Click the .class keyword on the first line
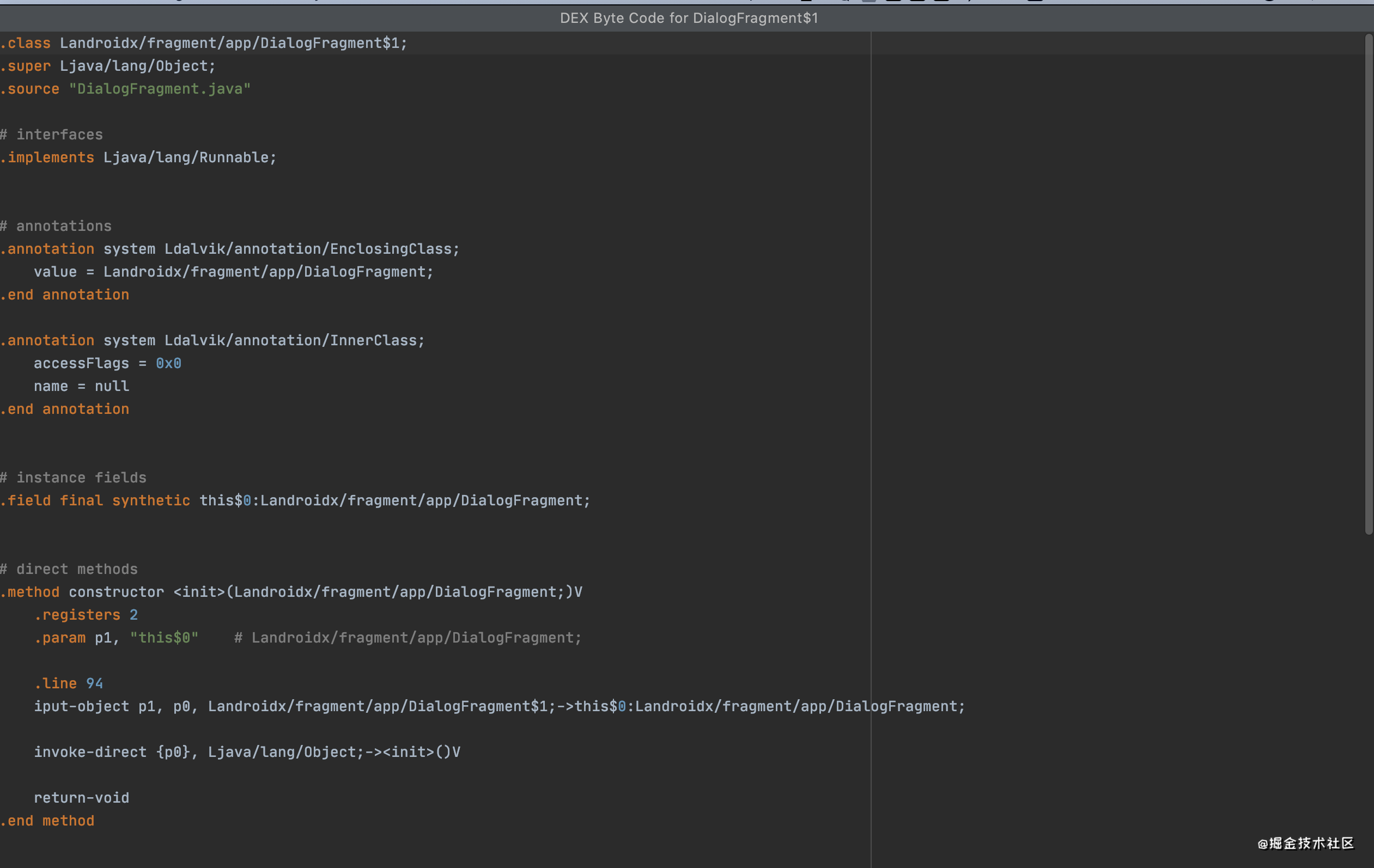 click(x=26, y=44)
